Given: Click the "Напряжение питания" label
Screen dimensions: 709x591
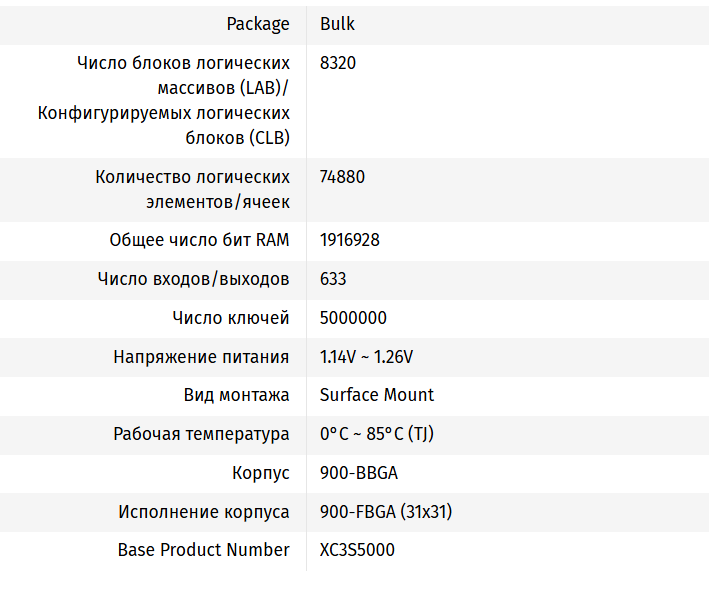Looking at the screenshot, I should (x=201, y=357).
